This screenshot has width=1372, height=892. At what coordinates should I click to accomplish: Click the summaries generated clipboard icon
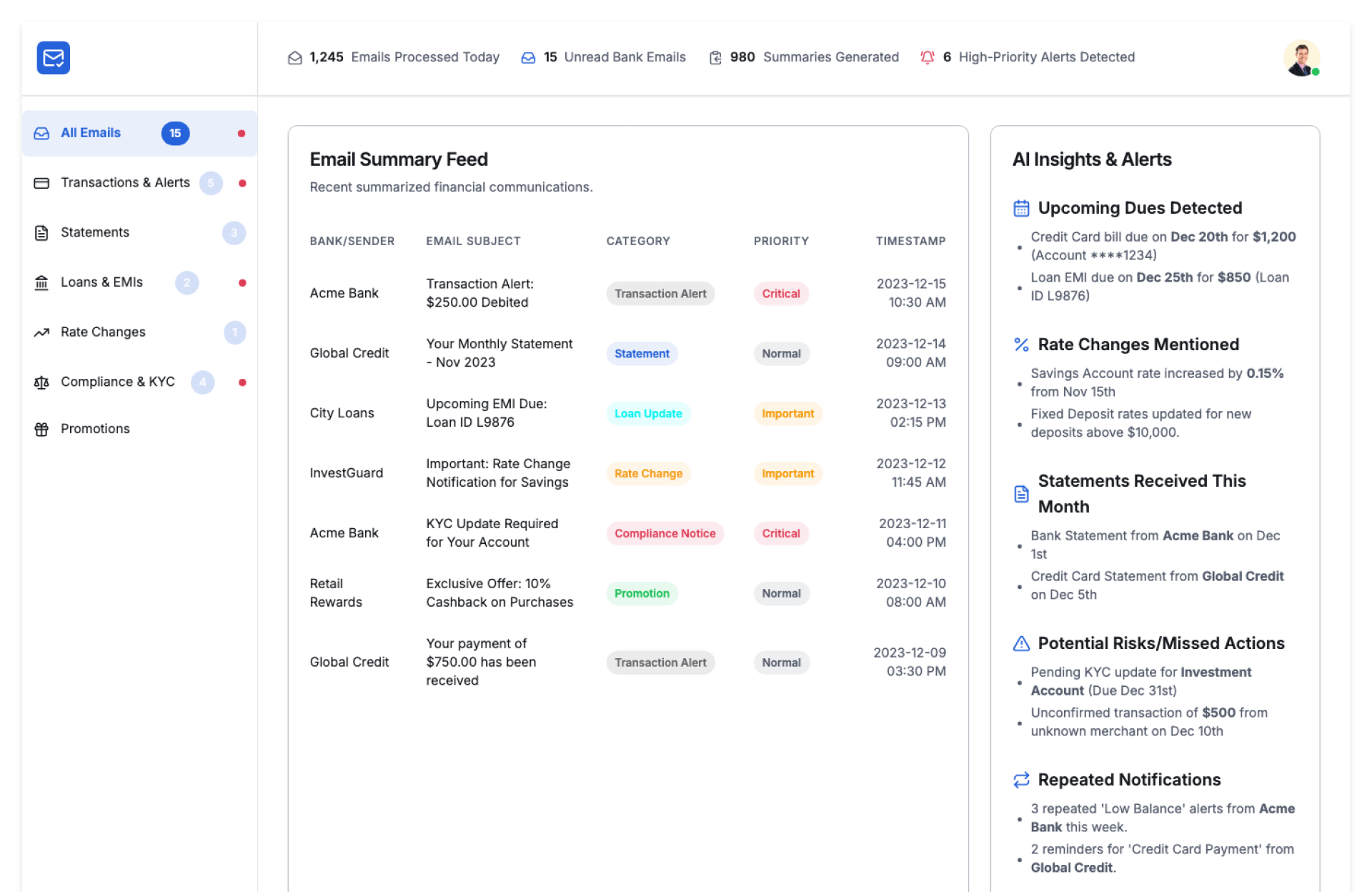[715, 58]
